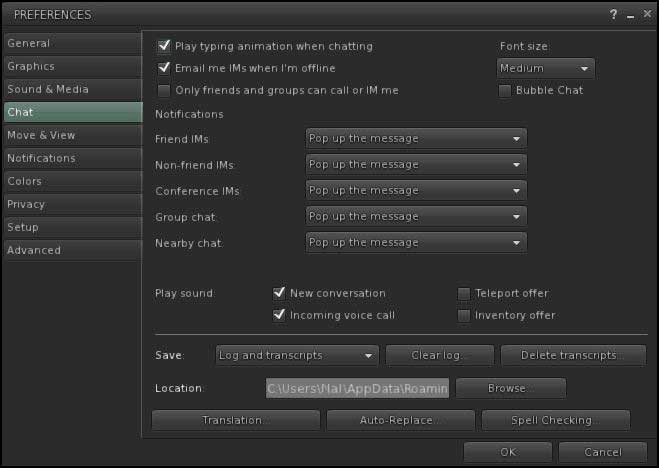Switch to the Graphics tab
Screen dimensions: 659x468
click(x=71, y=66)
